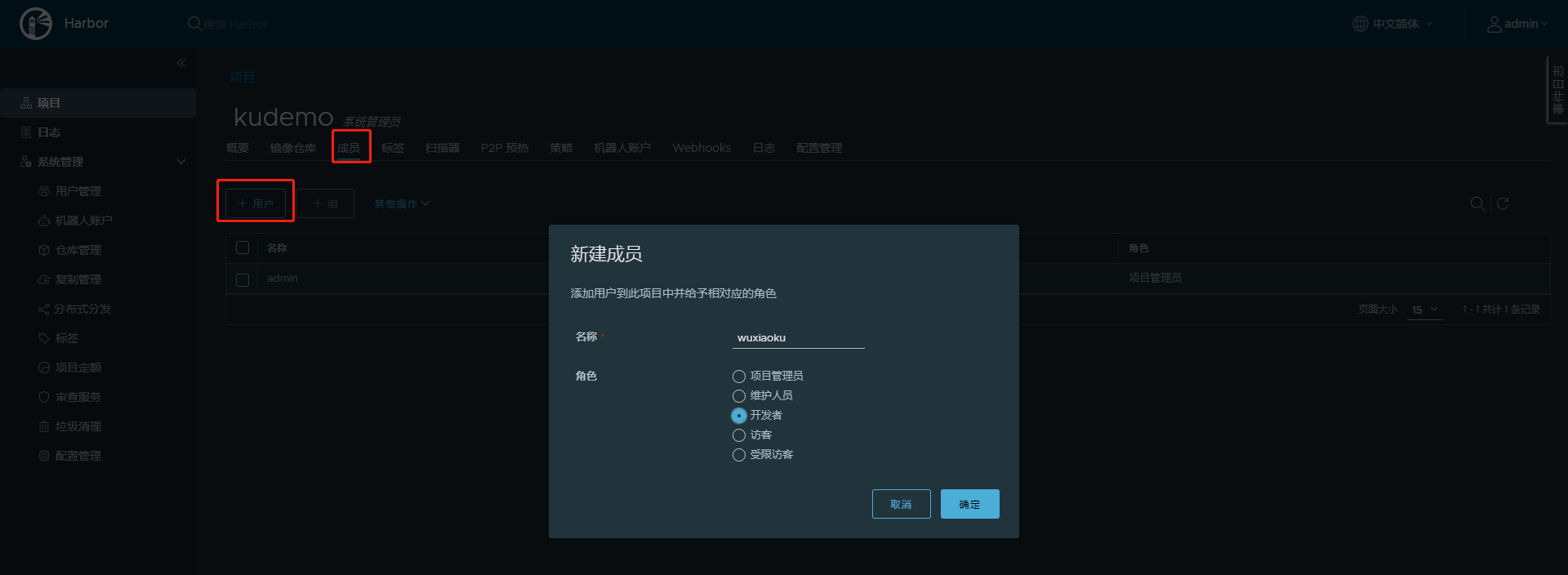The width and height of the screenshot is (1568, 575).
Task: Open 机器人账户 in the sidebar
Action: tap(83, 221)
